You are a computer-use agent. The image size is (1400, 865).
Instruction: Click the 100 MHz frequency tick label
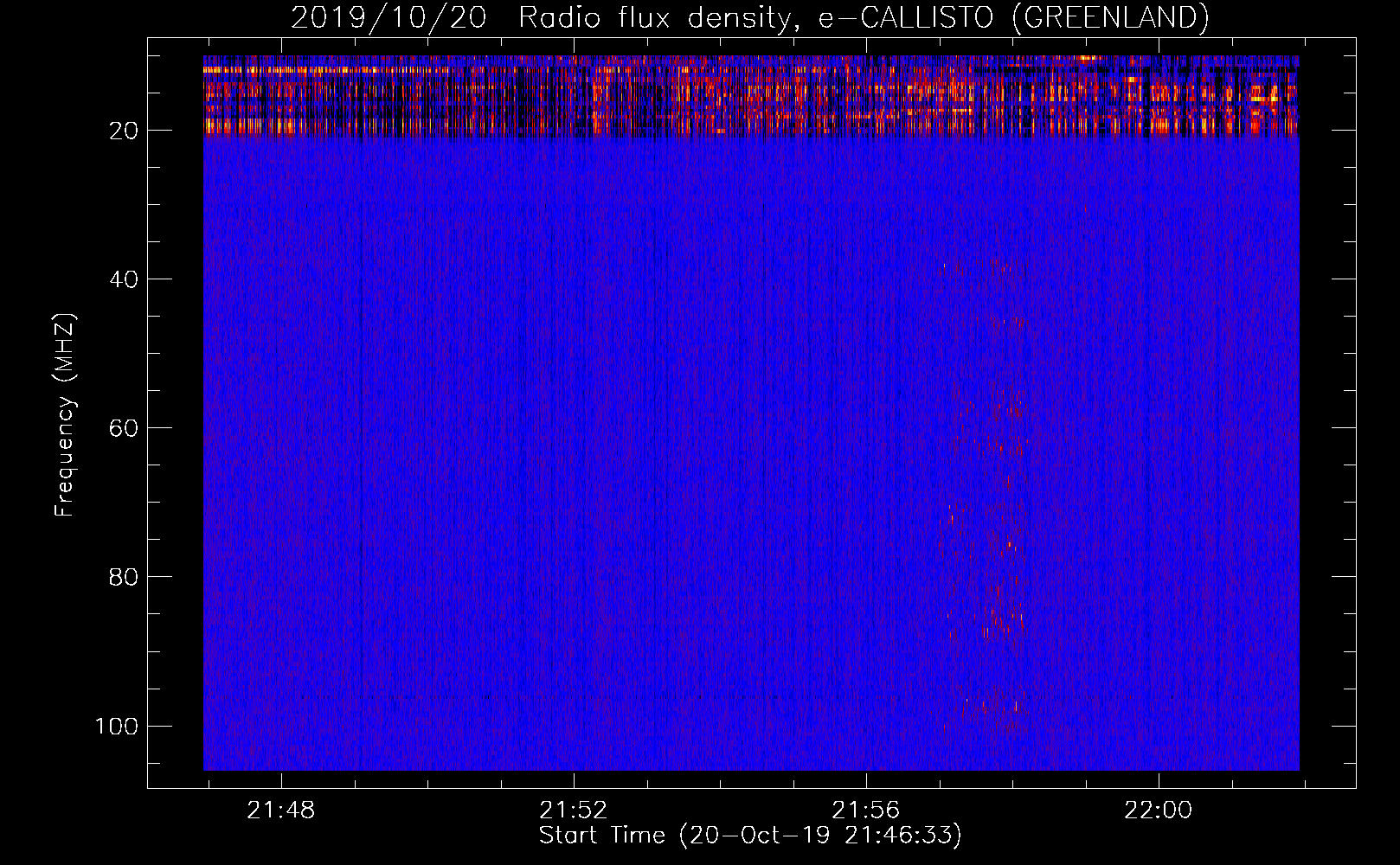(x=117, y=726)
